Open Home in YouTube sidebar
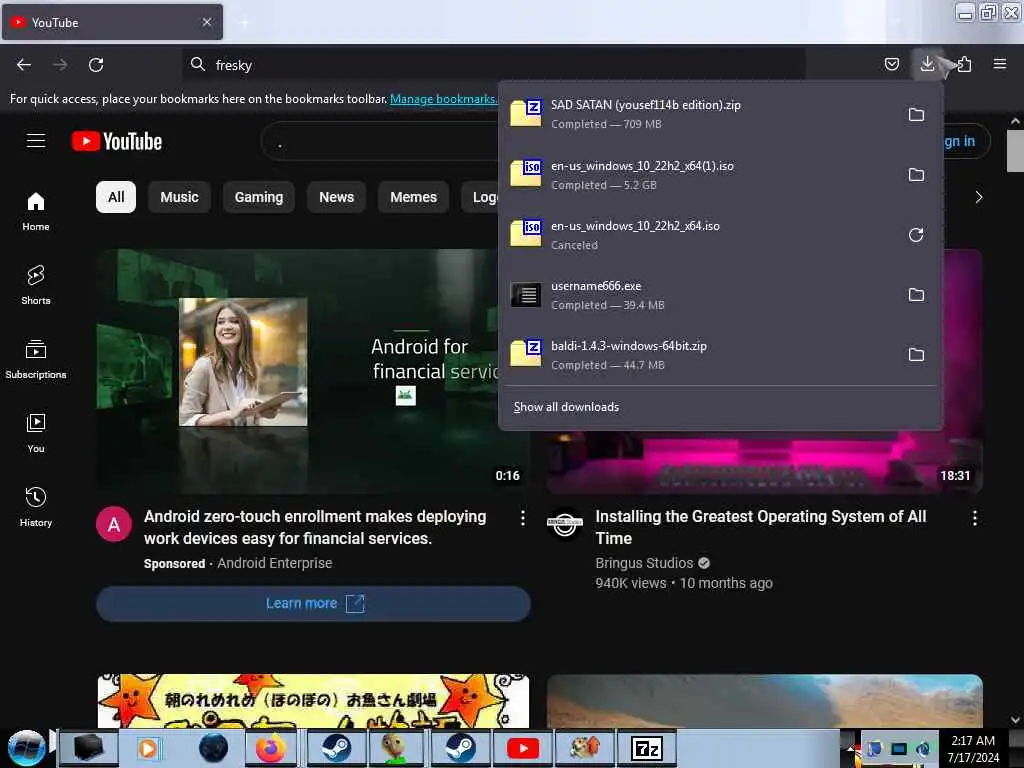This screenshot has width=1024, height=768. (x=36, y=211)
